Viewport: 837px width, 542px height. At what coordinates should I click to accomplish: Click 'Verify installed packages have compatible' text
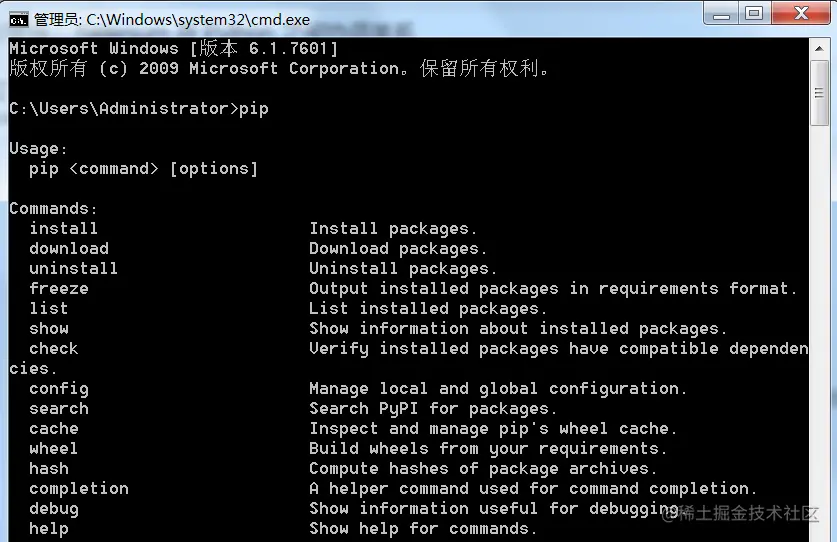[x=514, y=349]
